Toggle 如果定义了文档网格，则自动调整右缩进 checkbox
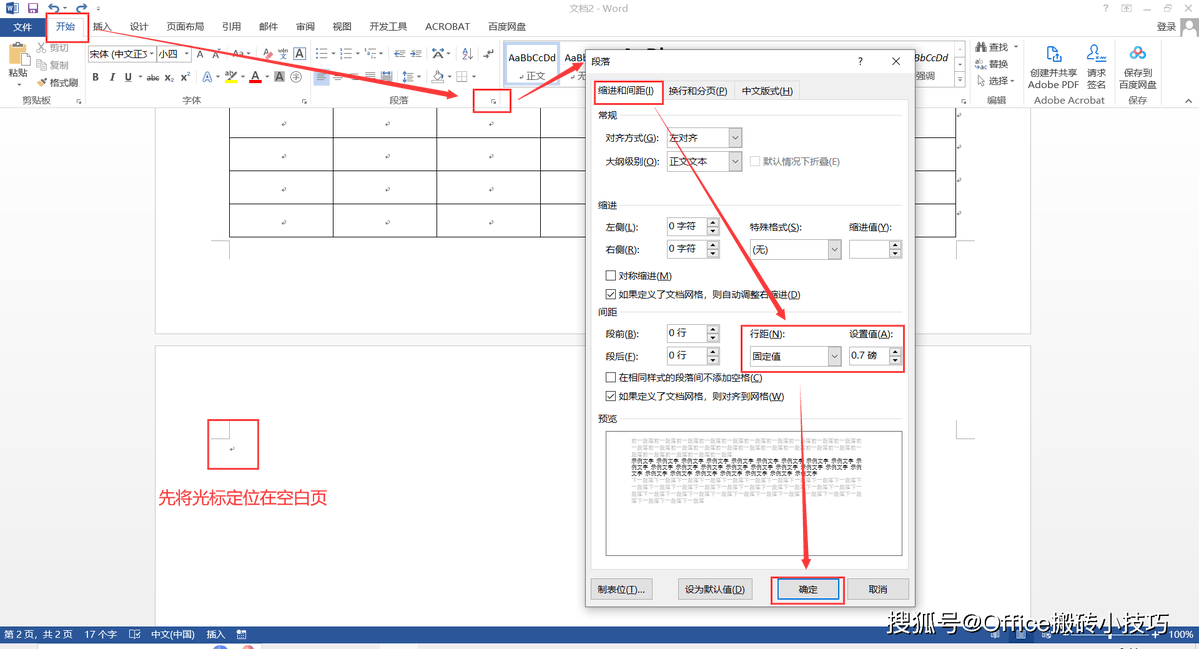 pos(610,294)
